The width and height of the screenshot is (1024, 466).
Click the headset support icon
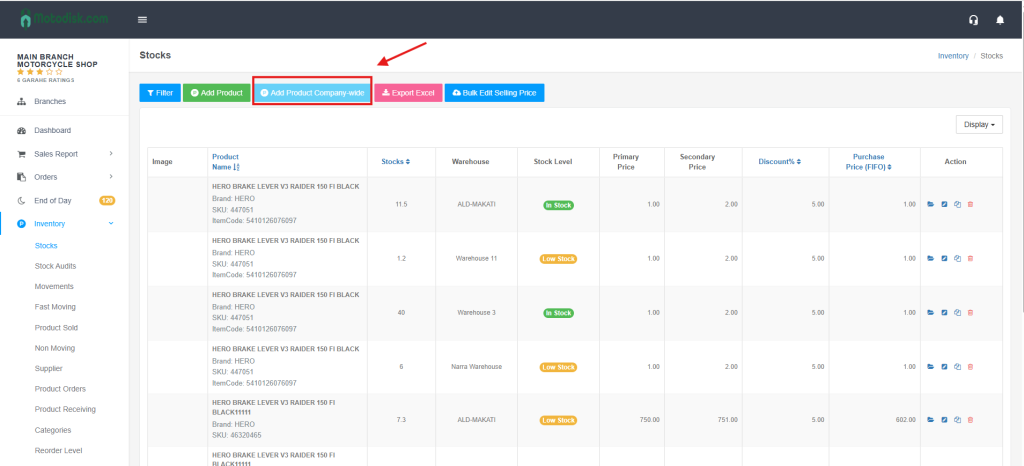[973, 20]
